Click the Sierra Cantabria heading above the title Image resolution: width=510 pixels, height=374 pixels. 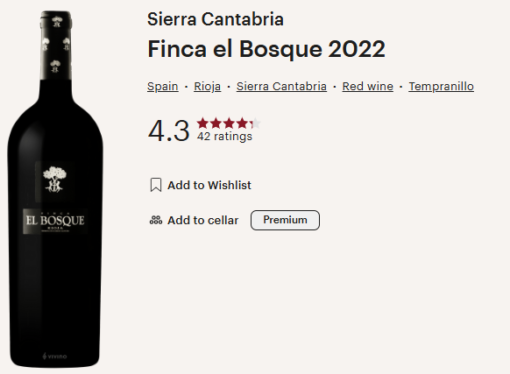tap(215, 19)
